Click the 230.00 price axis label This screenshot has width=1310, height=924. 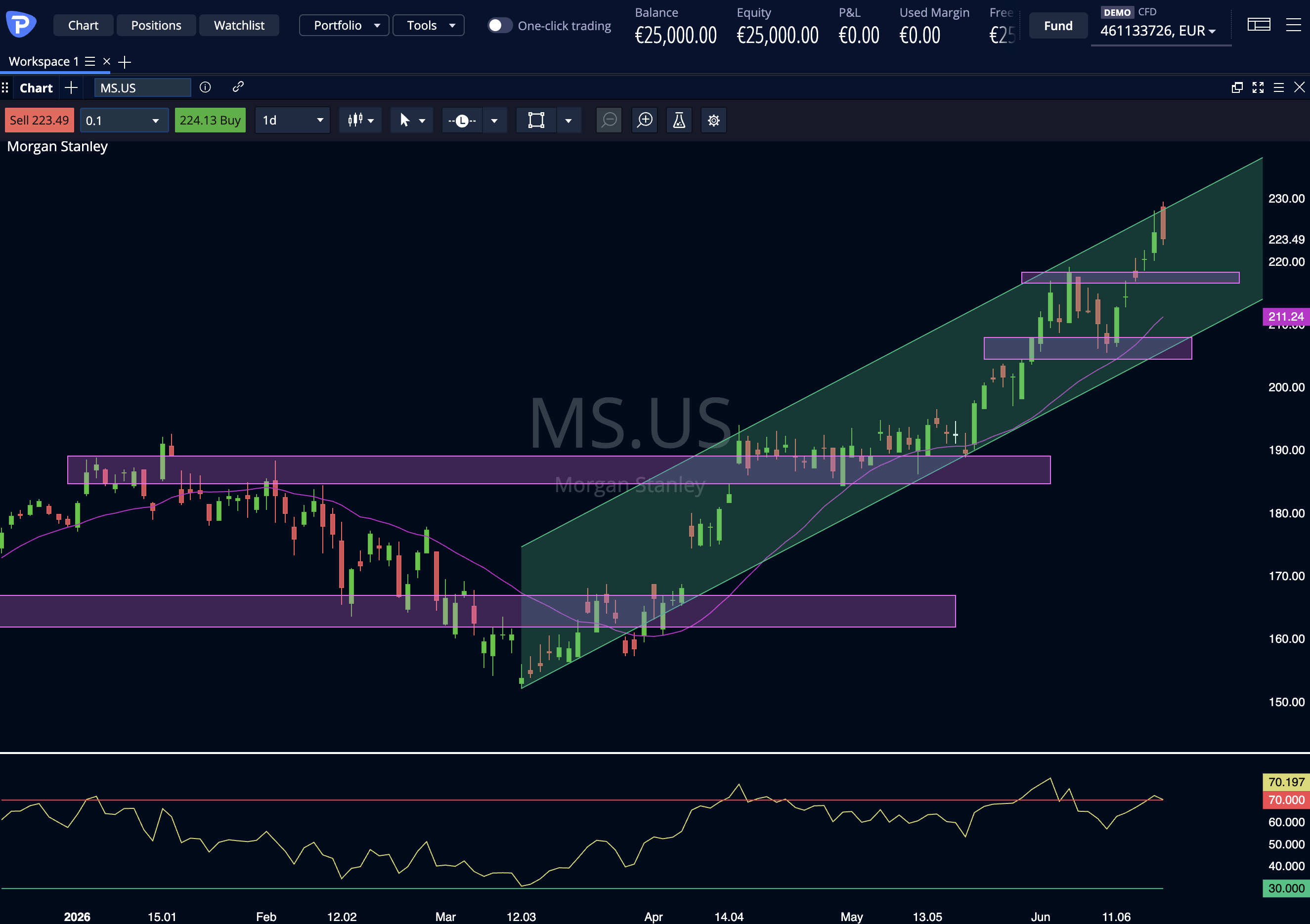[1286, 199]
